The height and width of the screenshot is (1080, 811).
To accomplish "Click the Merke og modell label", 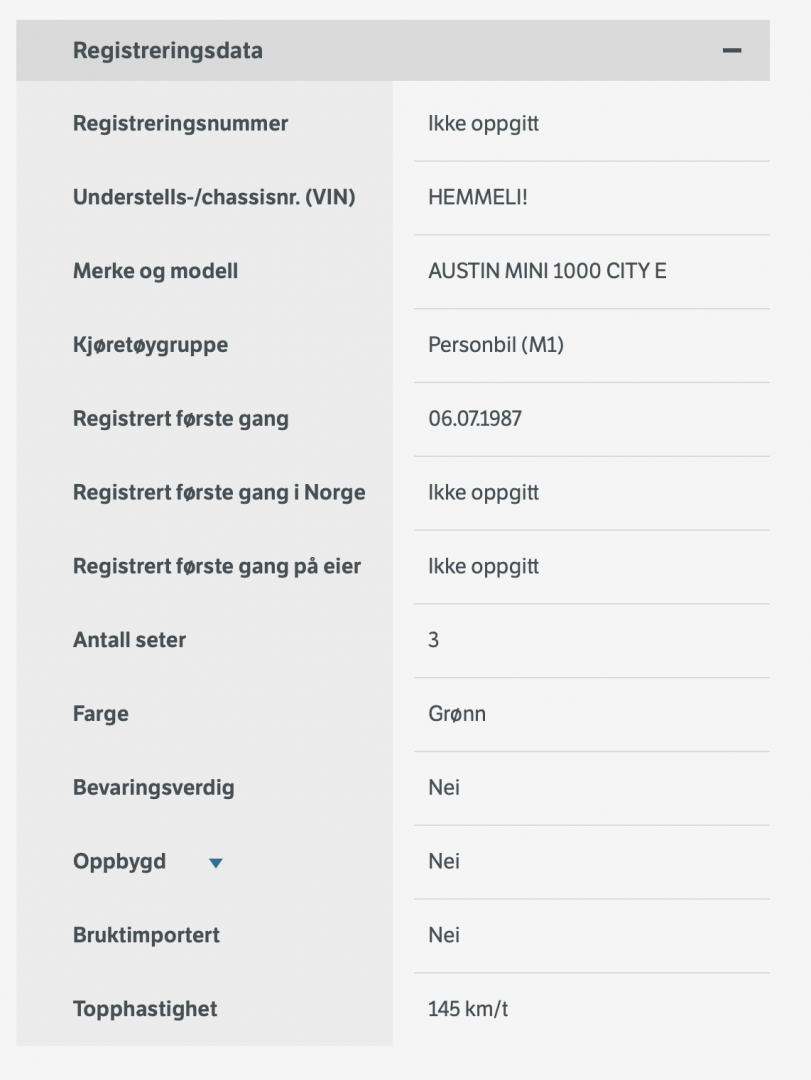I will click(x=155, y=271).
